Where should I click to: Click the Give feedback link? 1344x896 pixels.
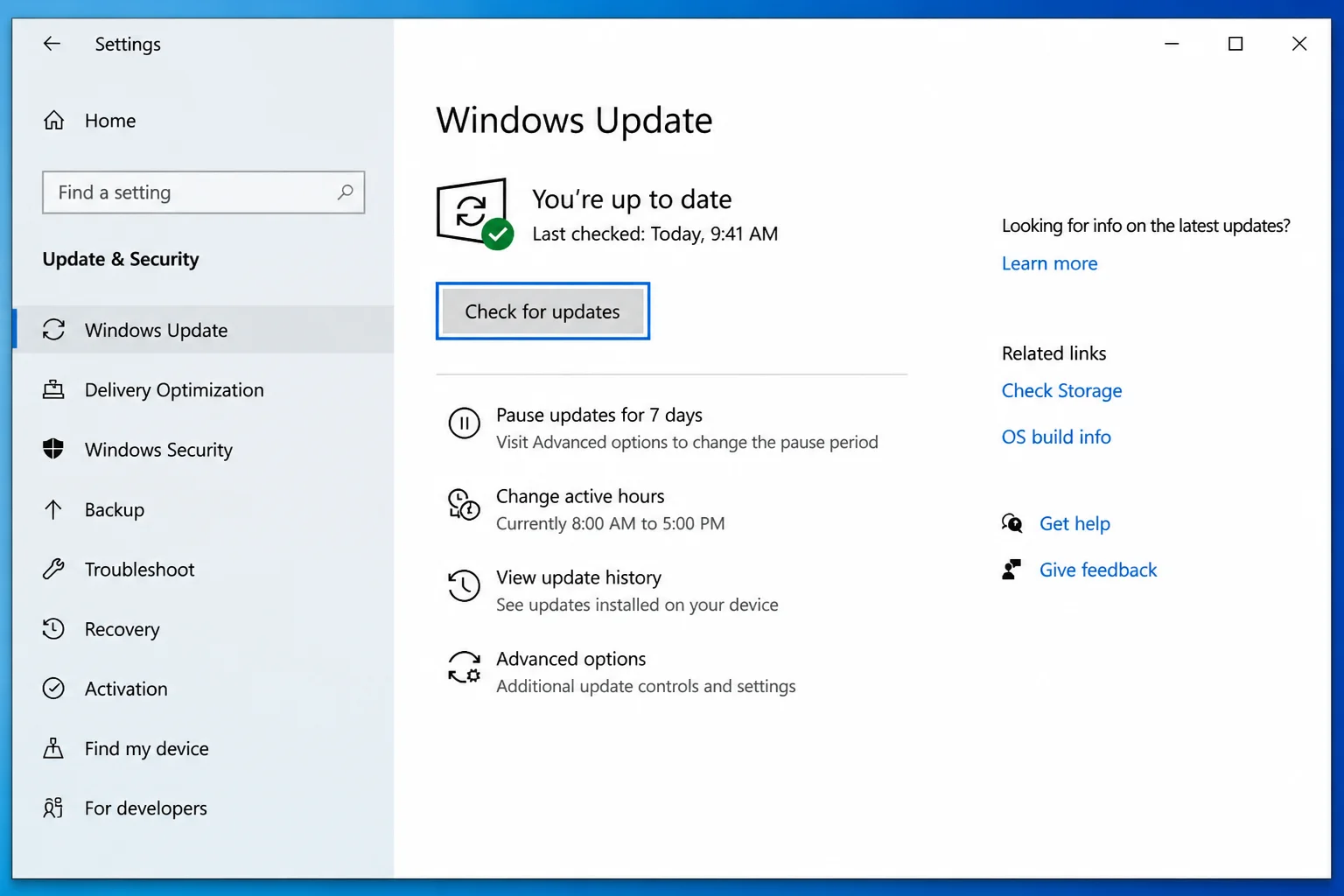tap(1098, 570)
